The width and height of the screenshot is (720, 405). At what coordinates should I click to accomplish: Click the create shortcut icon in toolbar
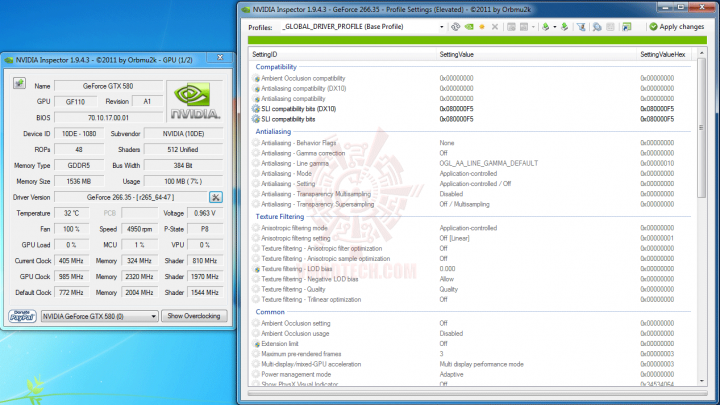[x=627, y=27]
